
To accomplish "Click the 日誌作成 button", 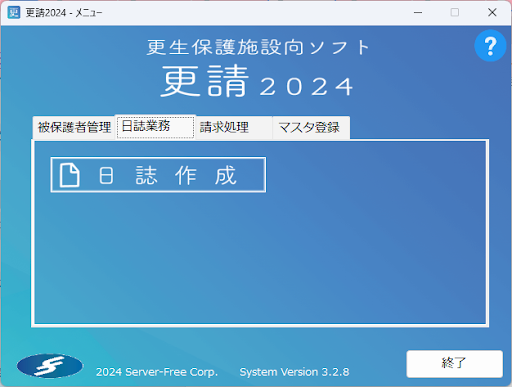I will (158, 175).
